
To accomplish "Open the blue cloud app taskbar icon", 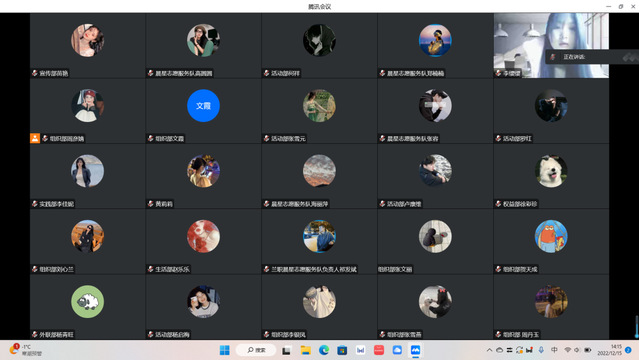I will click(397, 350).
